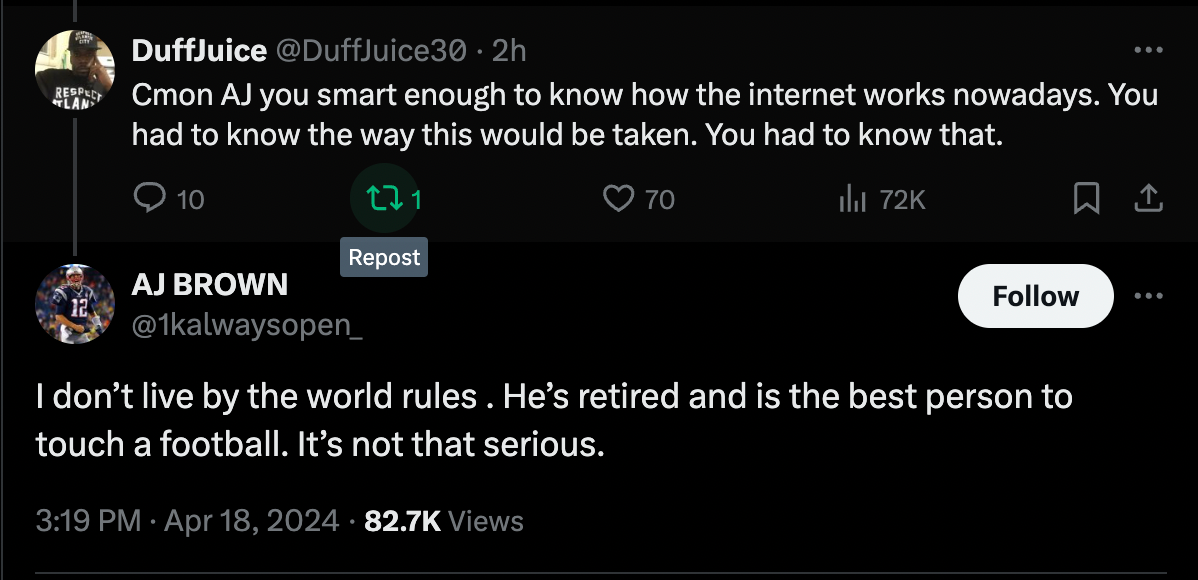Like DuffJuice's tweet with the heart

(618, 200)
